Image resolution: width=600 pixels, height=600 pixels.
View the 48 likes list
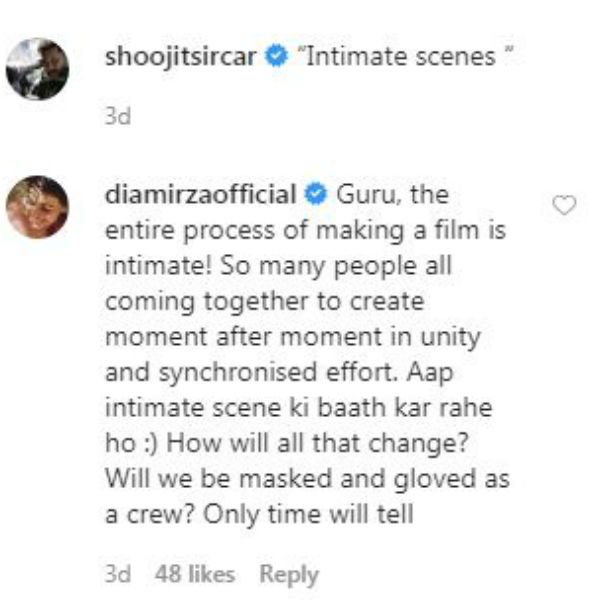195,575
